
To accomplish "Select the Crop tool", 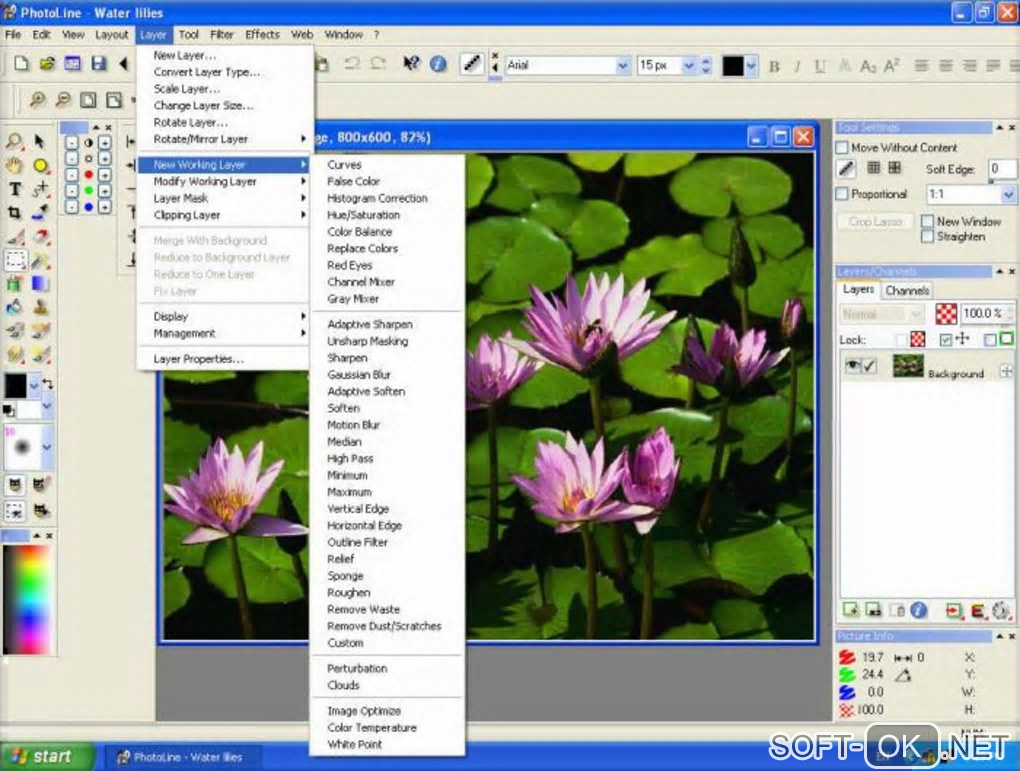I will pyautogui.click(x=14, y=212).
